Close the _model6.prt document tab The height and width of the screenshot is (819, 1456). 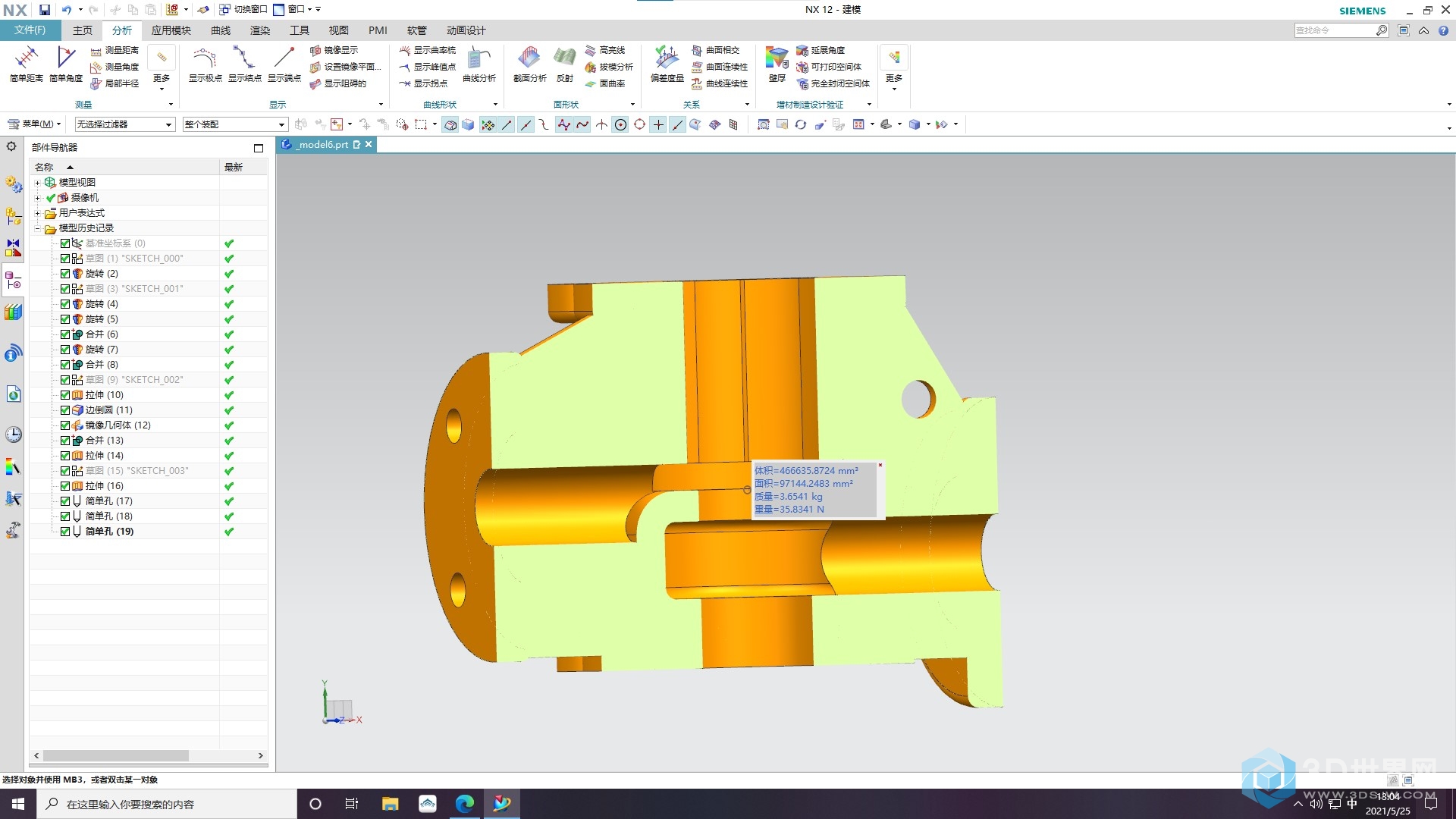[369, 144]
